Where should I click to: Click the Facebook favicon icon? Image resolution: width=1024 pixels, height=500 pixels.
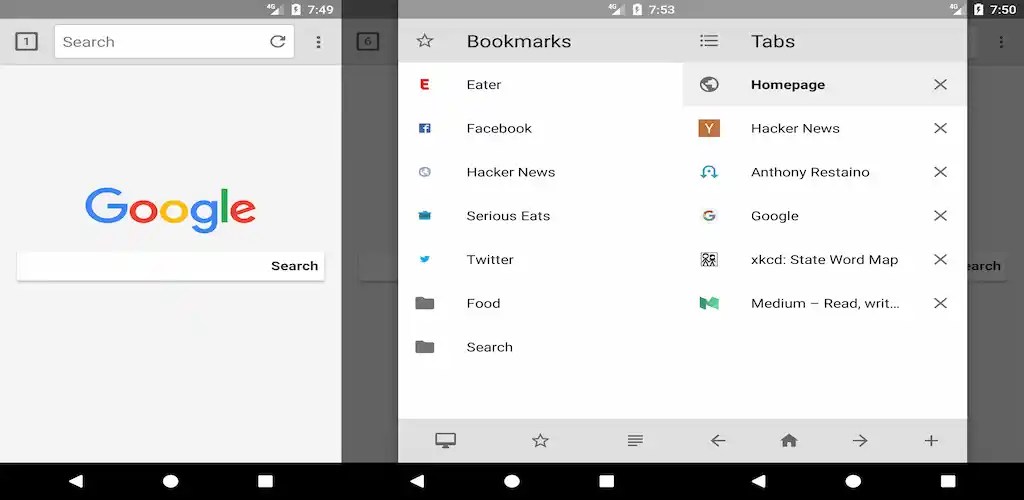pyautogui.click(x=424, y=129)
